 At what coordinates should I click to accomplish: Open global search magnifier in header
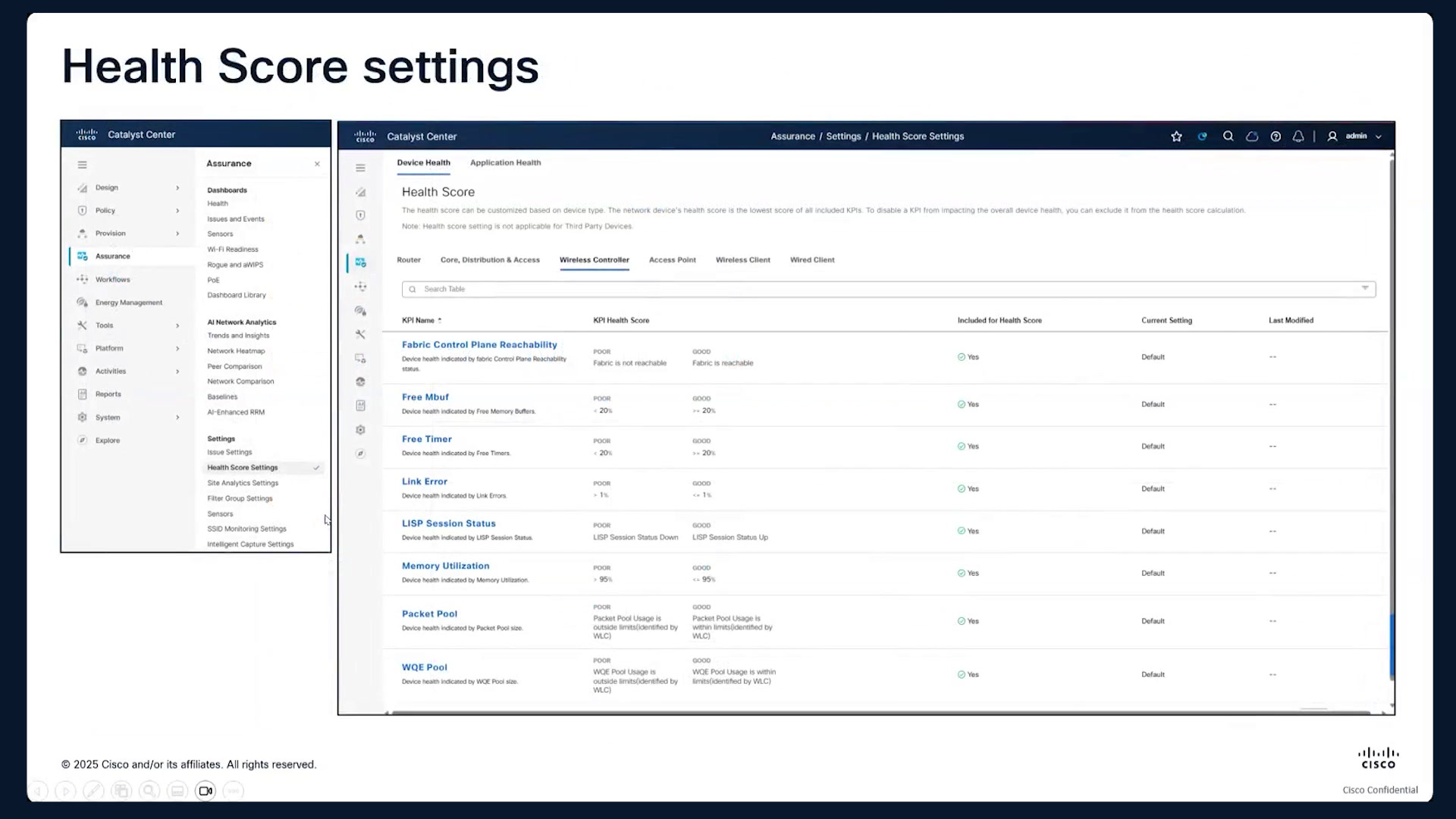(x=1228, y=136)
